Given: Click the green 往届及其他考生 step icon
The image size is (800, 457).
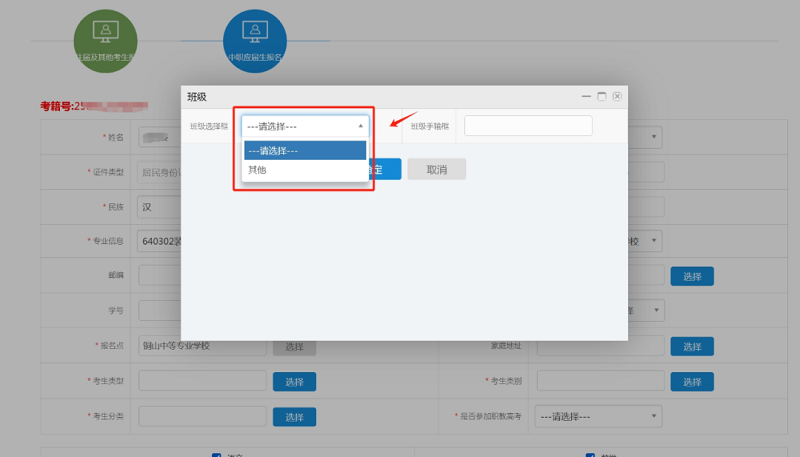Looking at the screenshot, I should point(105,41).
